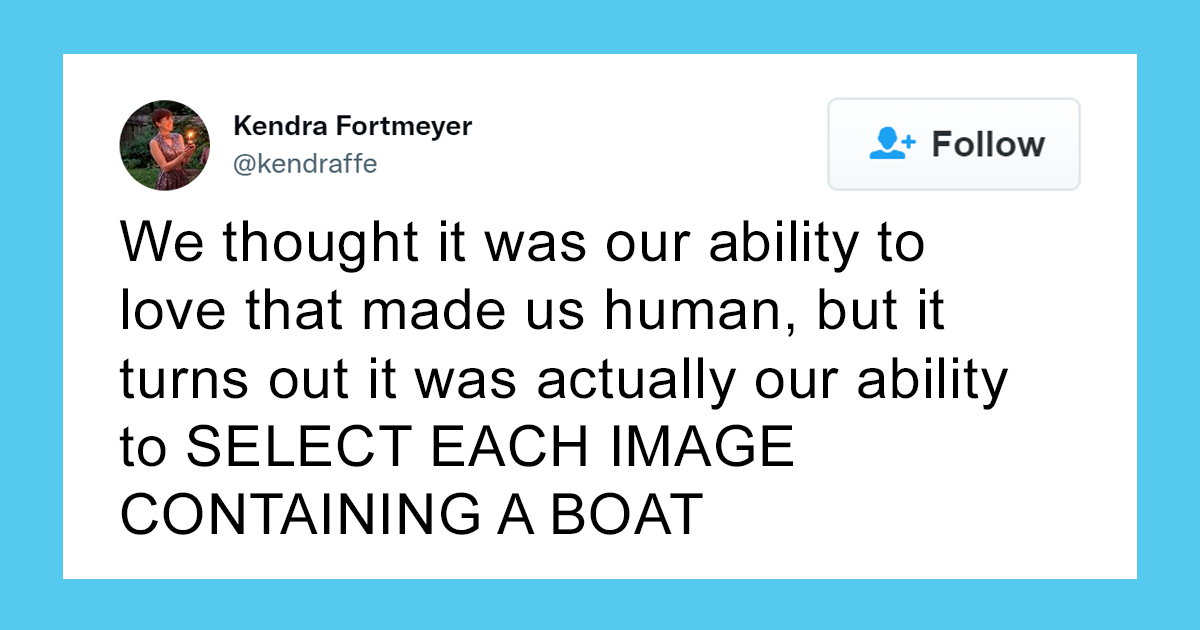The width and height of the screenshot is (1200, 630).
Task: Select the username @kendraffe below the display name
Action: [x=306, y=163]
